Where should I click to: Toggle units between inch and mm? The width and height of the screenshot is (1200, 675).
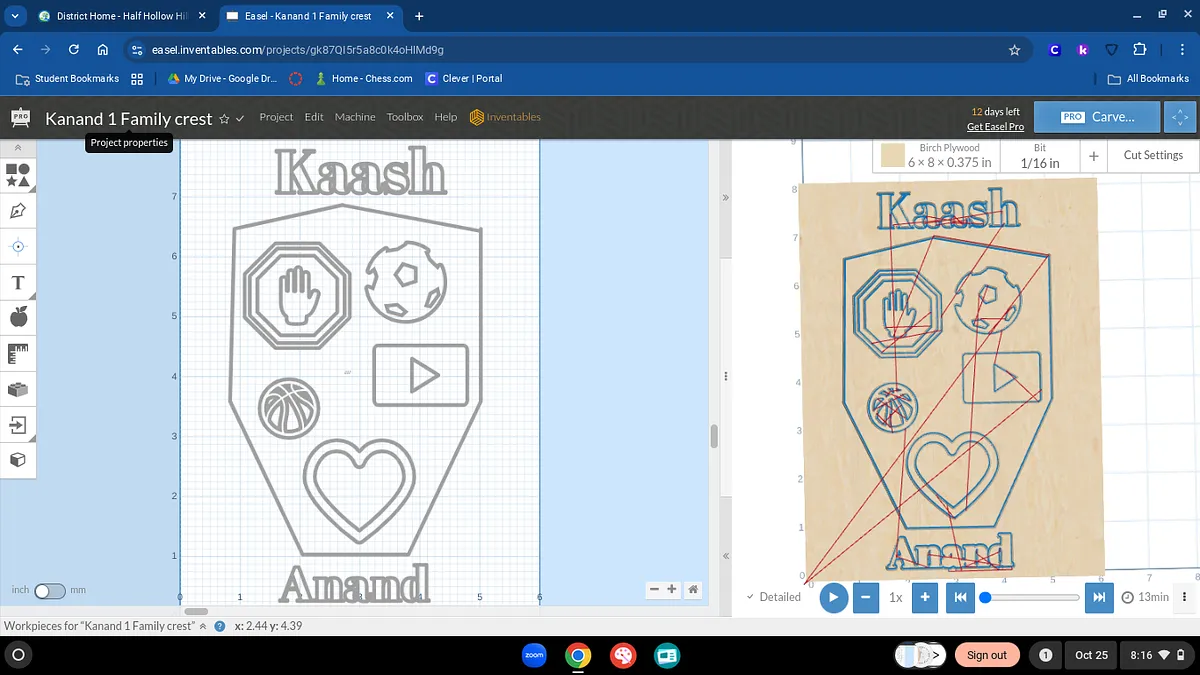(49, 590)
